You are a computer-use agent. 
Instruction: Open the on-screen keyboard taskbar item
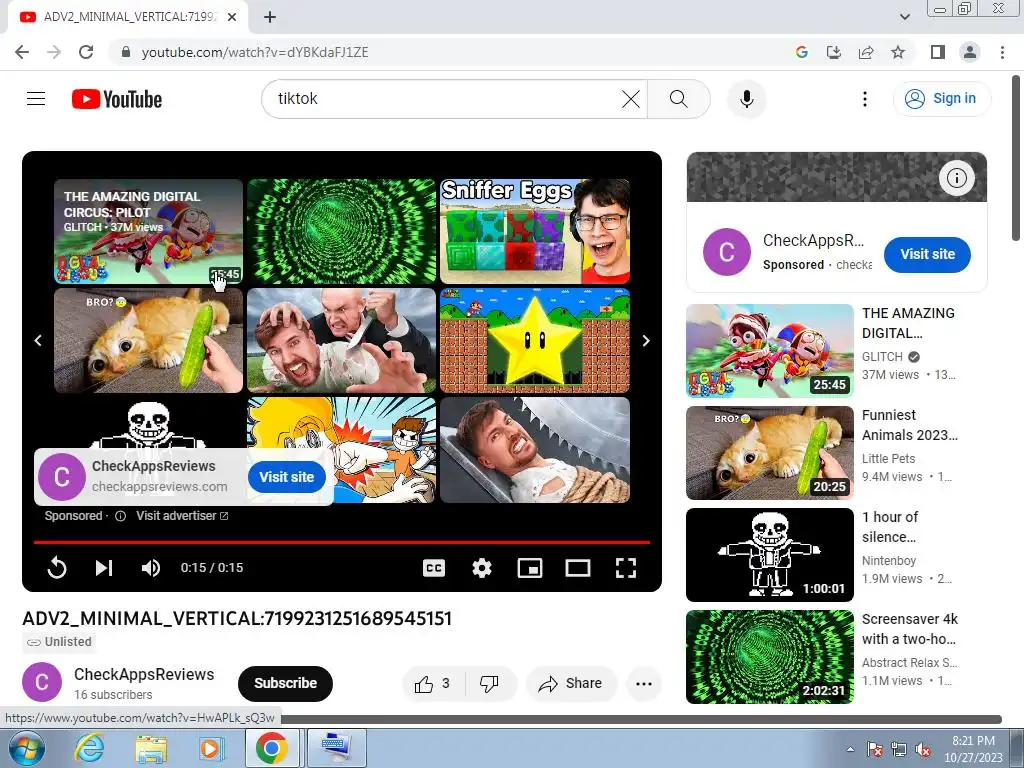(337, 748)
